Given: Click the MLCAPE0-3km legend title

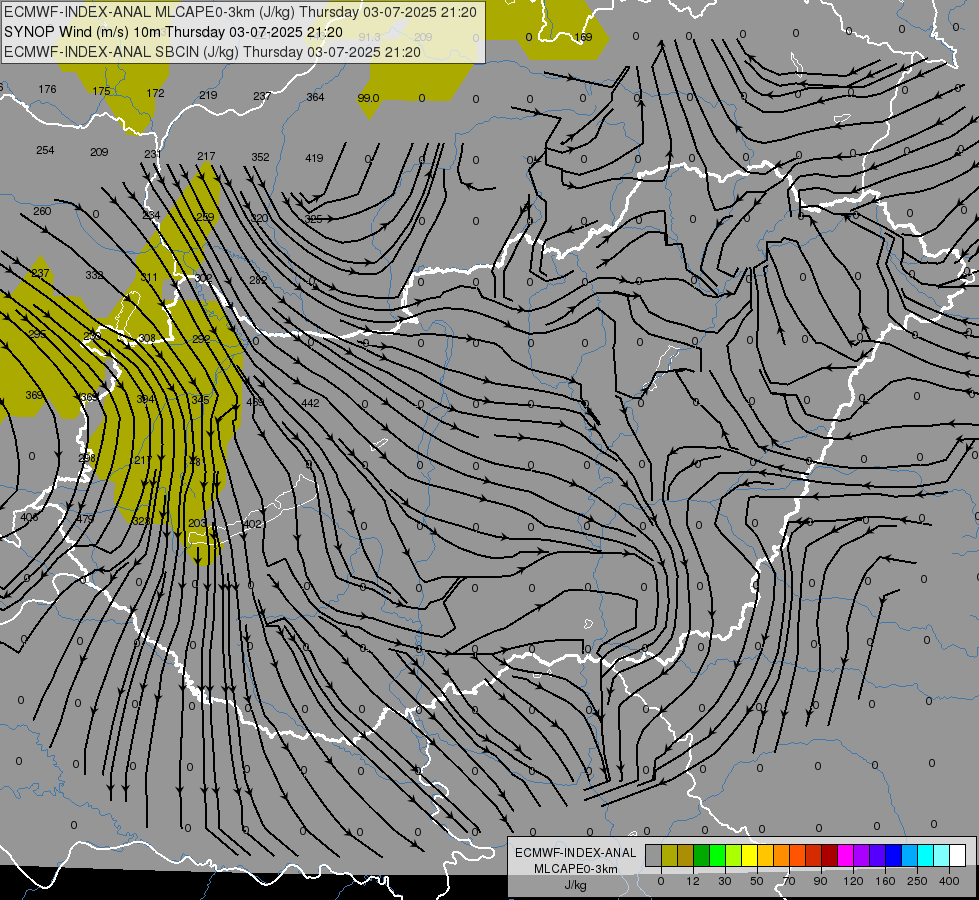Looking at the screenshot, I should coord(576,869).
